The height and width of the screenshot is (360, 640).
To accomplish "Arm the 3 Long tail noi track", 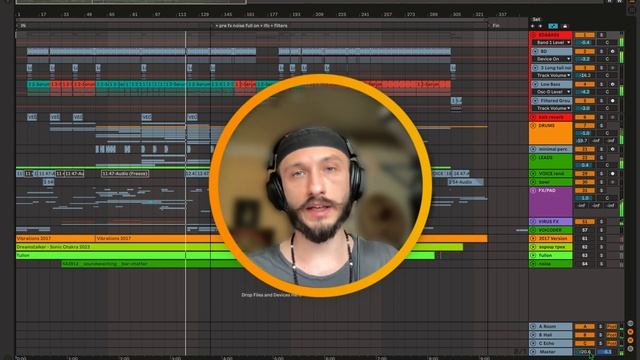I will [x=612, y=68].
